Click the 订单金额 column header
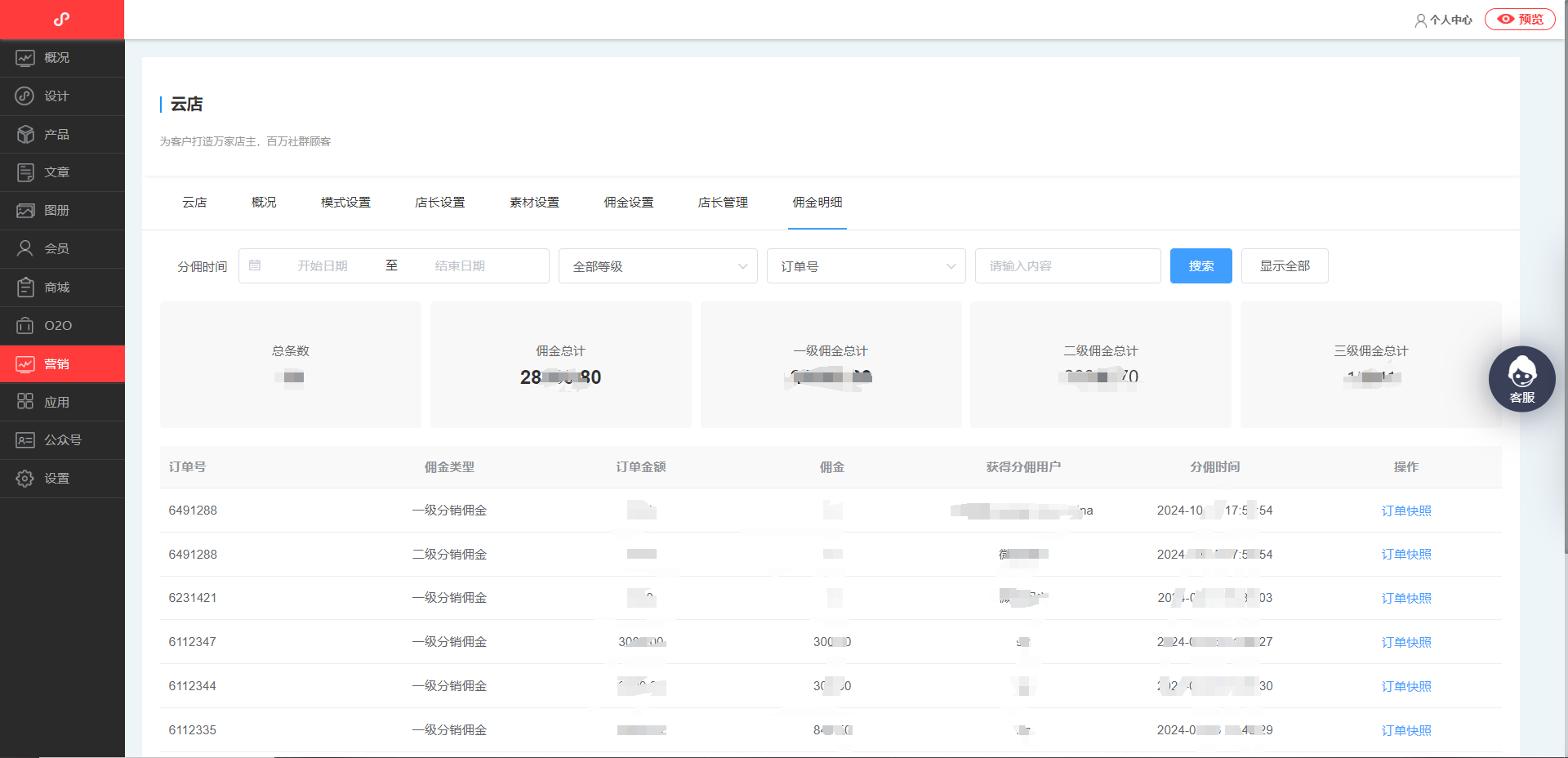 (641, 467)
